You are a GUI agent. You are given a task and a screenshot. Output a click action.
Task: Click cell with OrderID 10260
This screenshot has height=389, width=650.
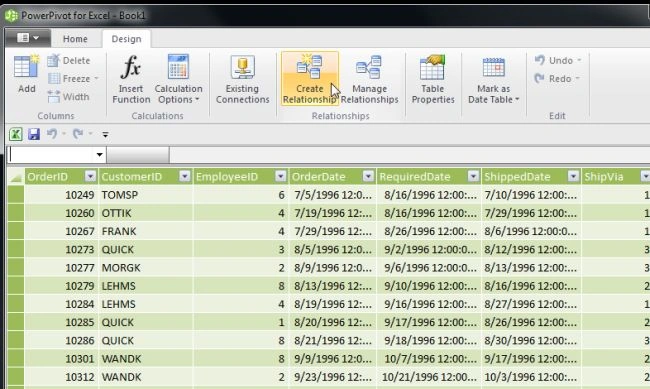pyautogui.click(x=61, y=213)
